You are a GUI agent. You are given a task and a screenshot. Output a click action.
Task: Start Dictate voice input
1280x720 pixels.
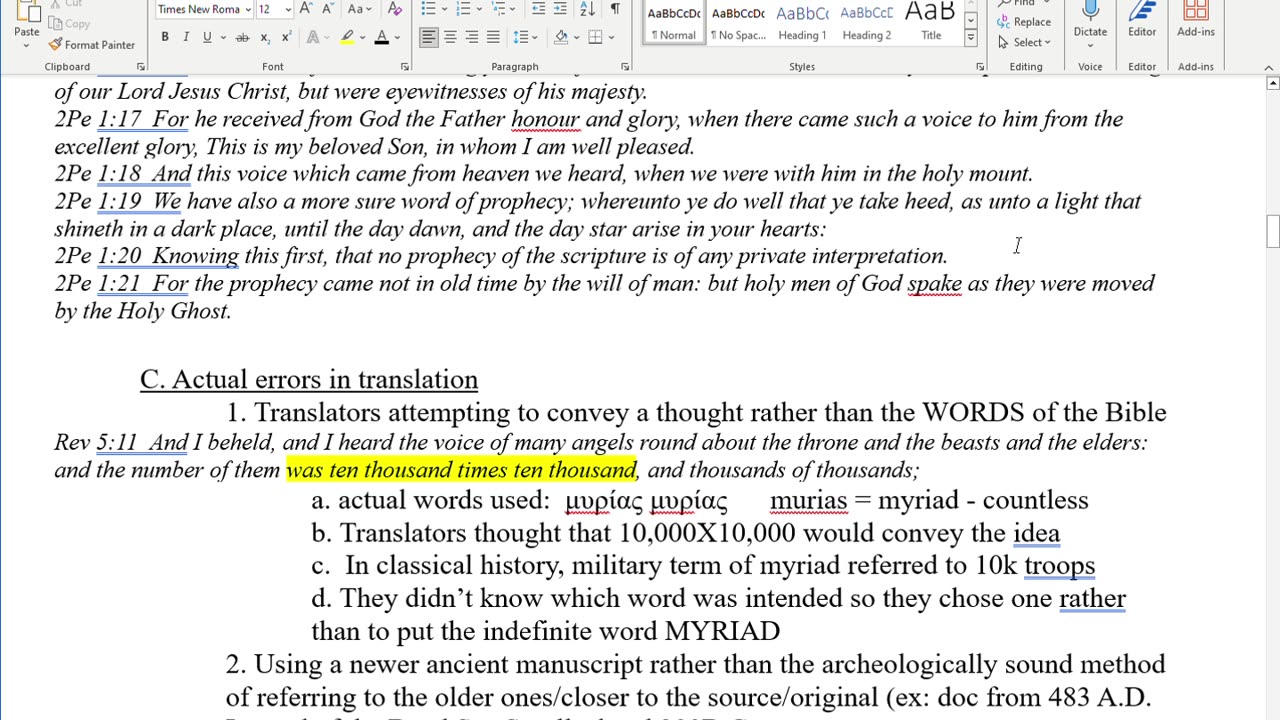coord(1090,21)
